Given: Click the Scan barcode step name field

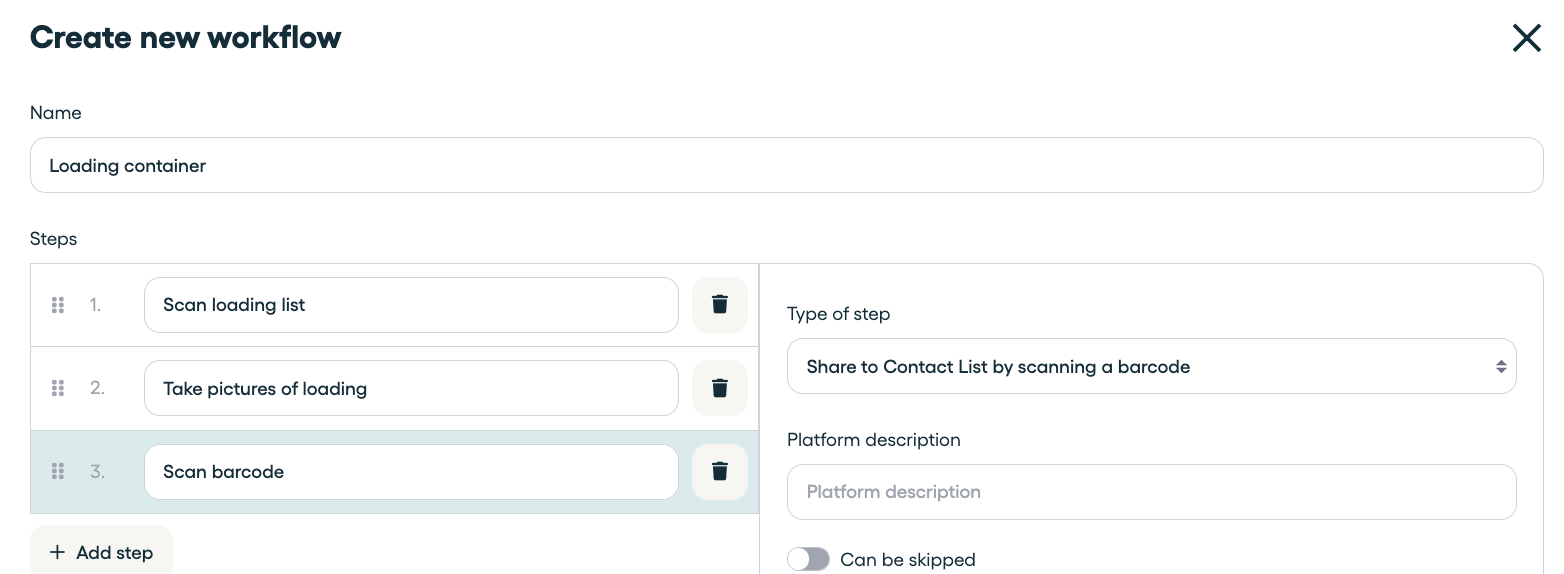Looking at the screenshot, I should 411,472.
